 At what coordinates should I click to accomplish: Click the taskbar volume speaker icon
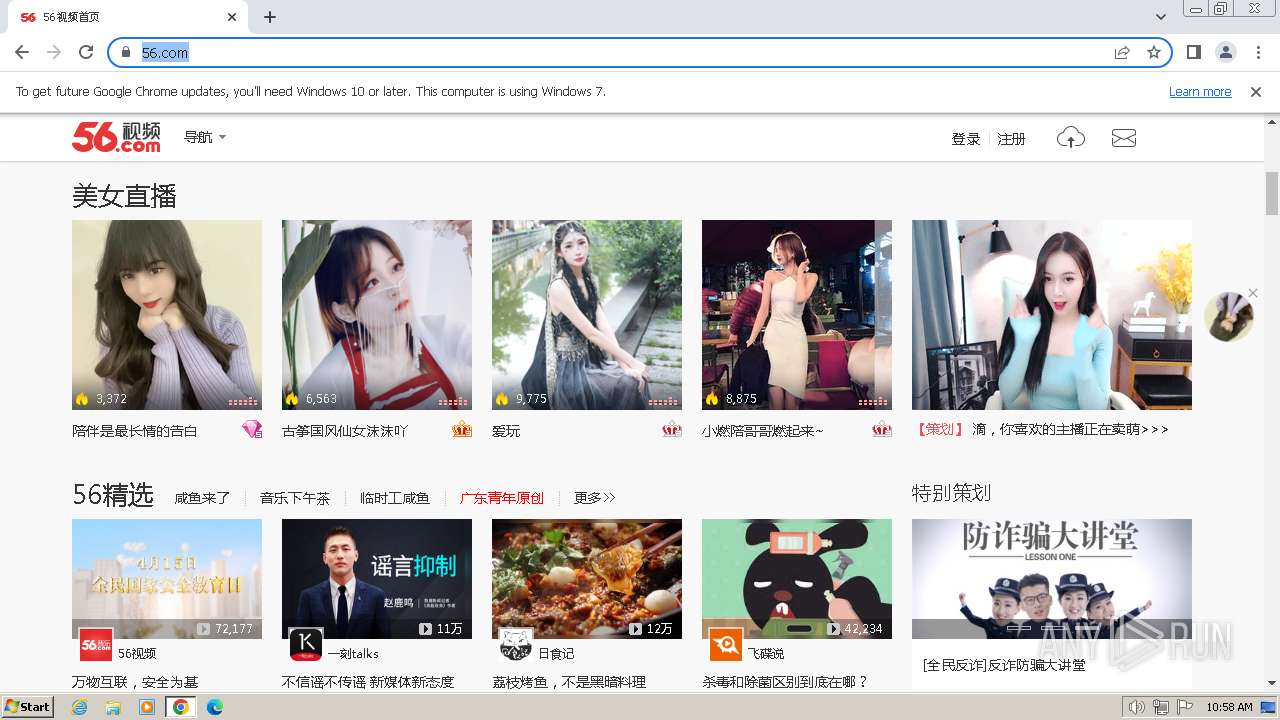point(1136,707)
